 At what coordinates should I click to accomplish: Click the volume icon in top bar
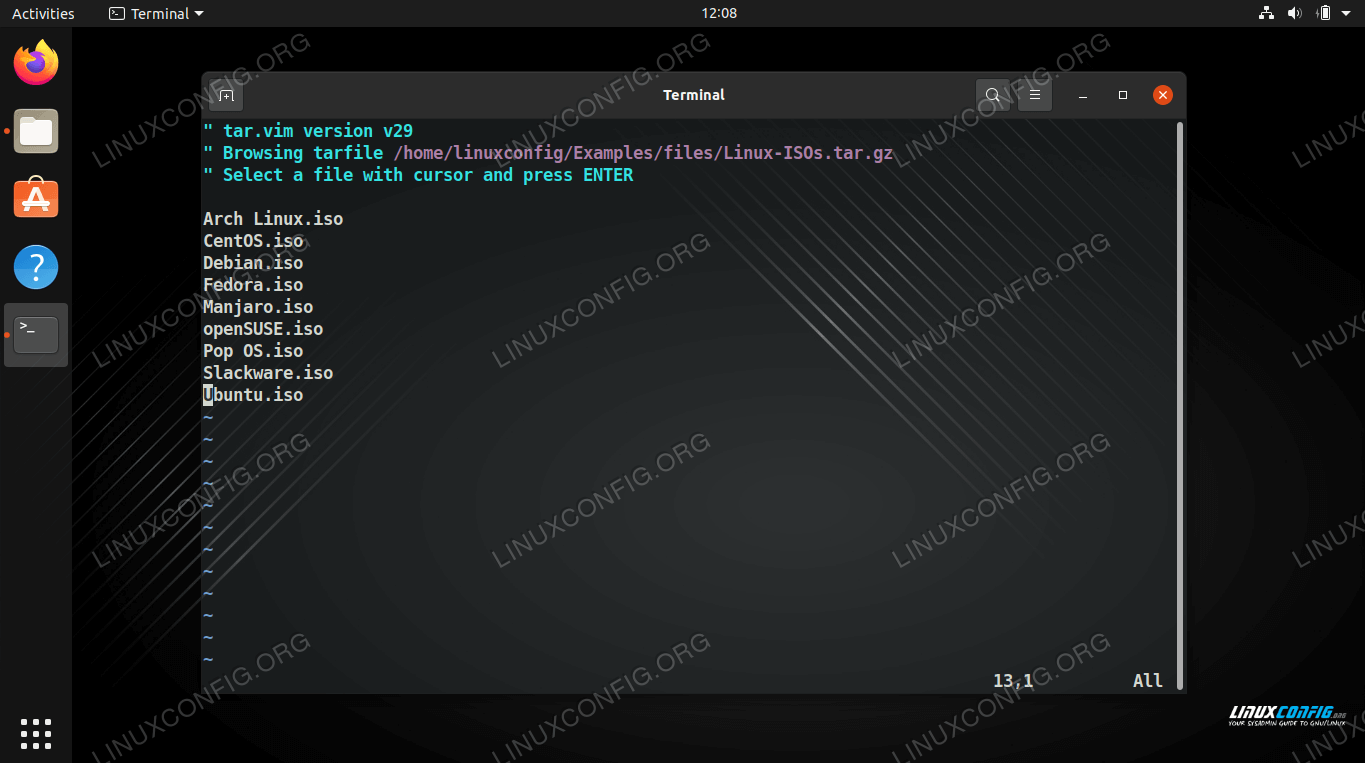[x=1294, y=13]
